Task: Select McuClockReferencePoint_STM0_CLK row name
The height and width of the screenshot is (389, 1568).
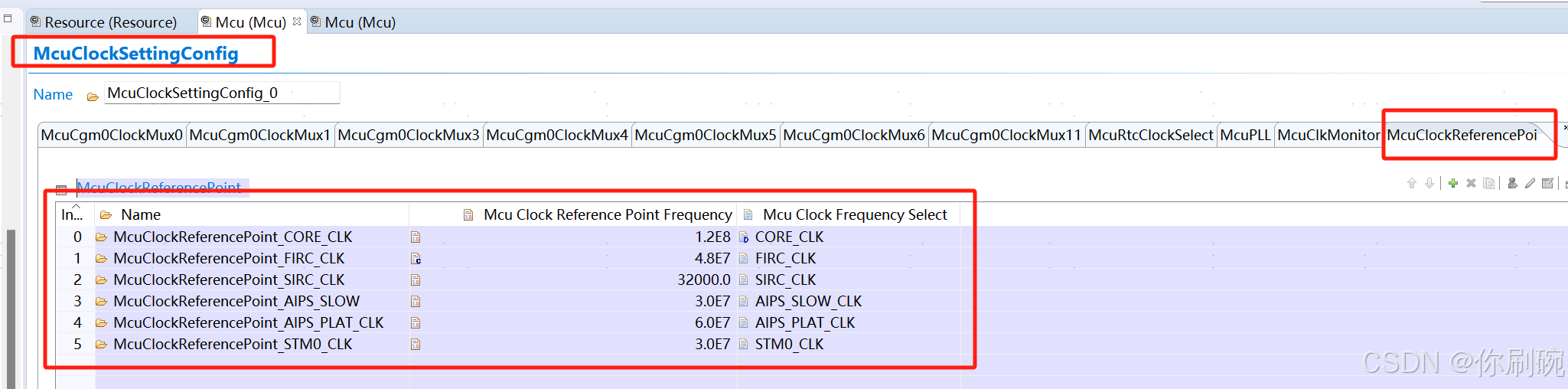Action: [x=233, y=345]
